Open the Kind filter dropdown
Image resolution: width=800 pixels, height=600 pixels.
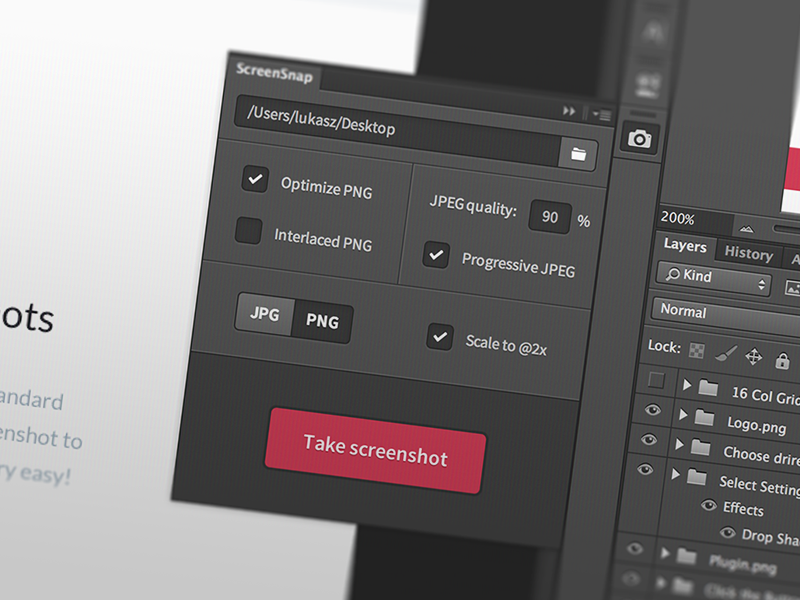(x=714, y=278)
